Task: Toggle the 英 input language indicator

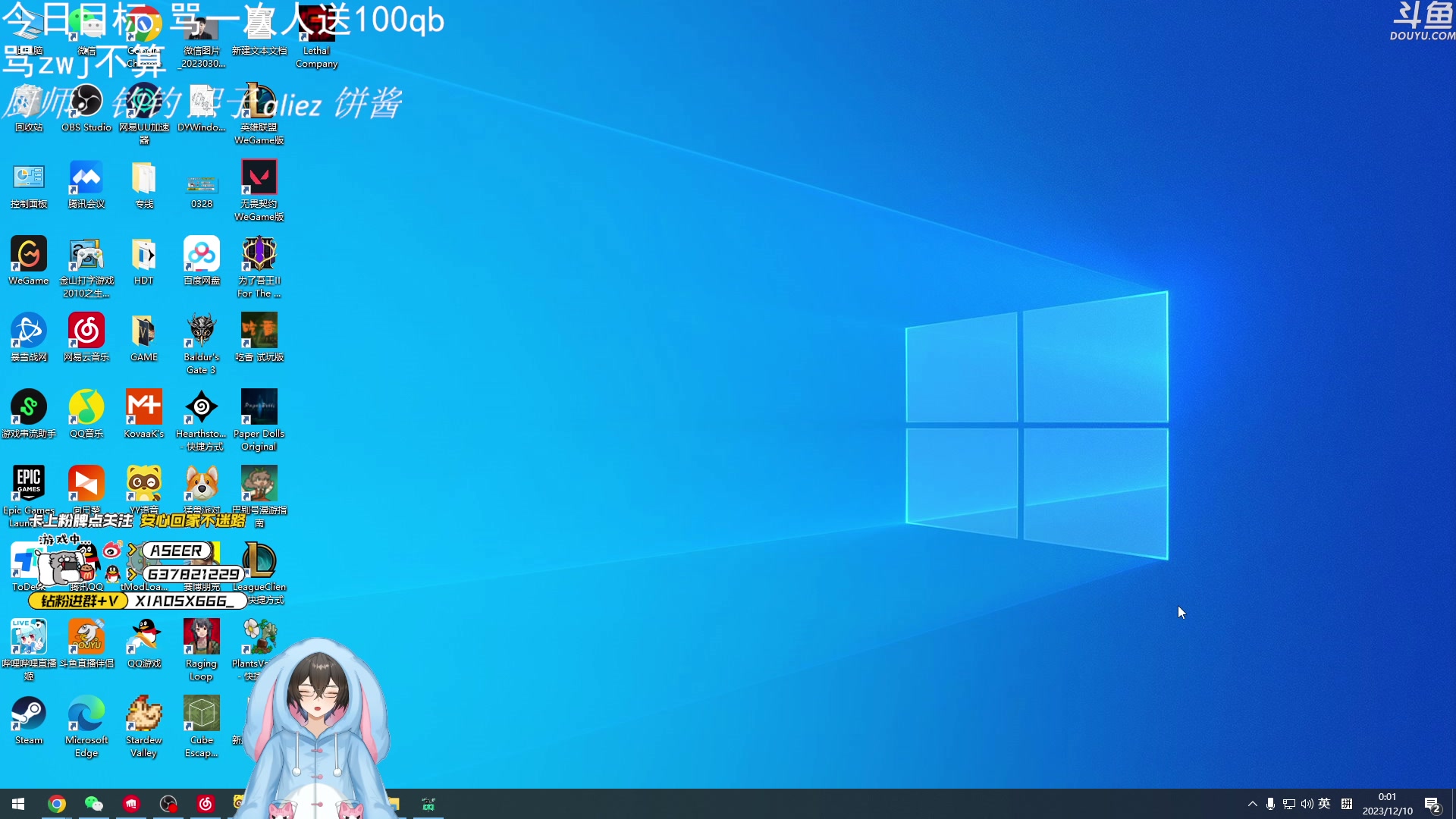Action: tap(1325, 804)
